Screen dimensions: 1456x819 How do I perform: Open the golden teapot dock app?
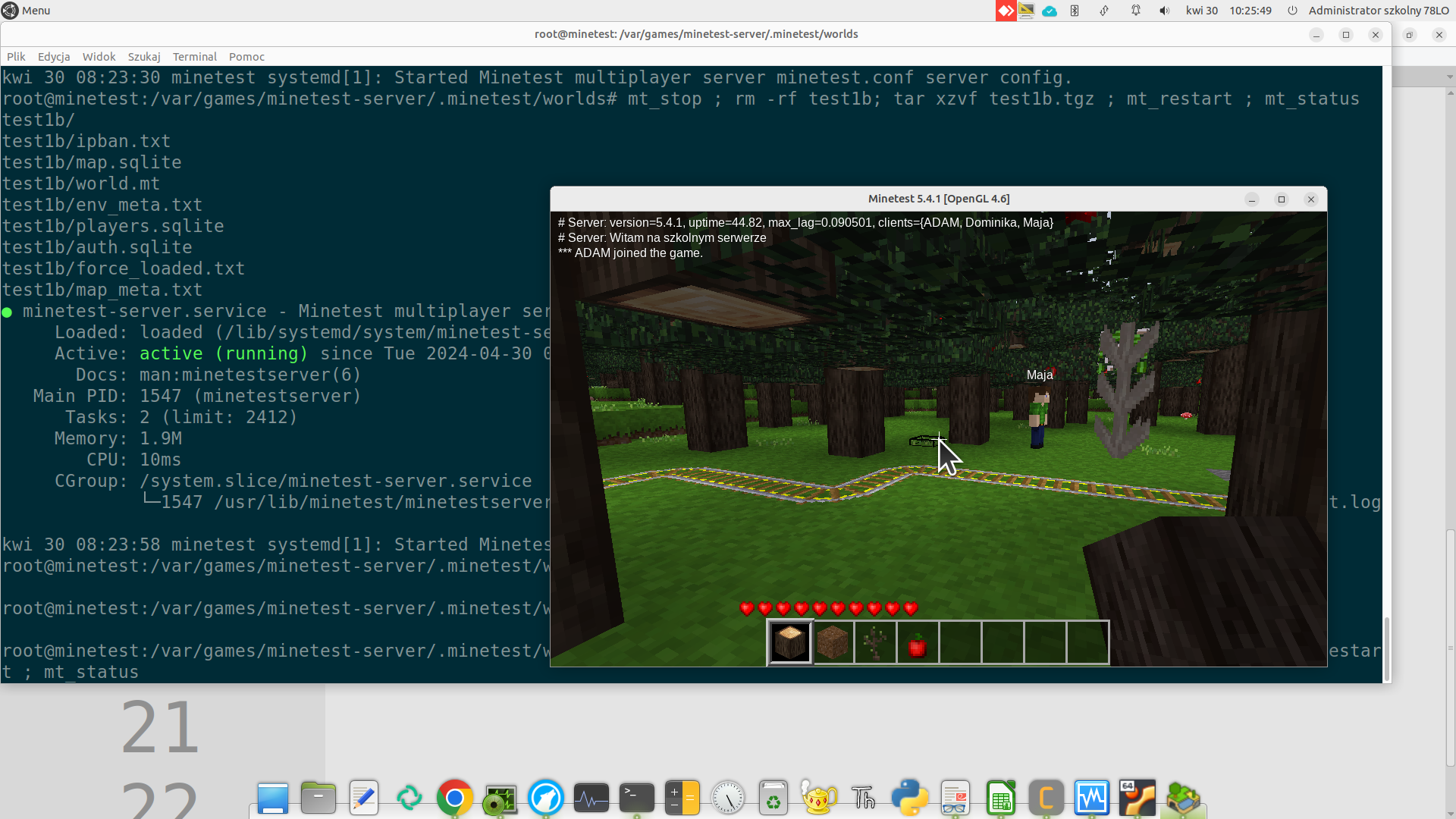point(819,798)
